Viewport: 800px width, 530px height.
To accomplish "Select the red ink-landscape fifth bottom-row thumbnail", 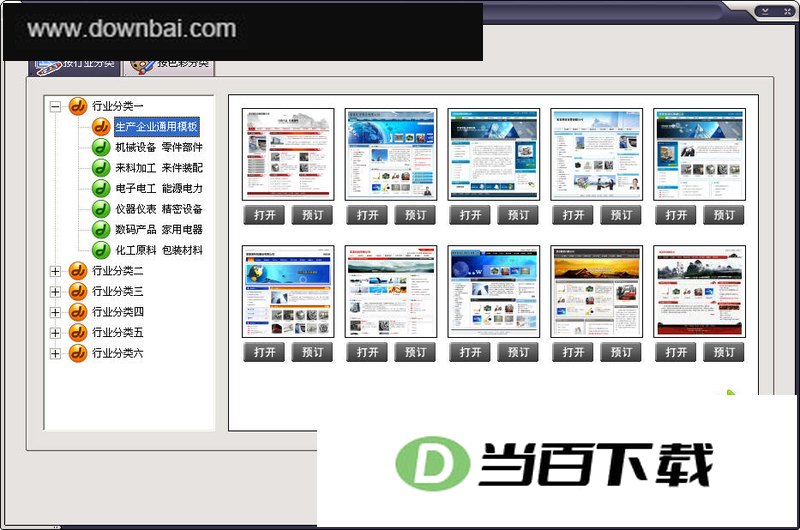I will 699,291.
